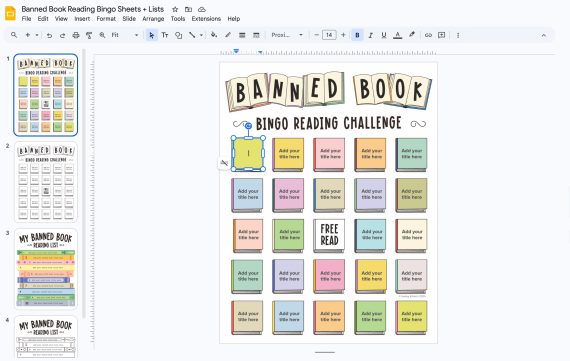Open the fill color bucket
570x361 pixels.
[214, 35]
